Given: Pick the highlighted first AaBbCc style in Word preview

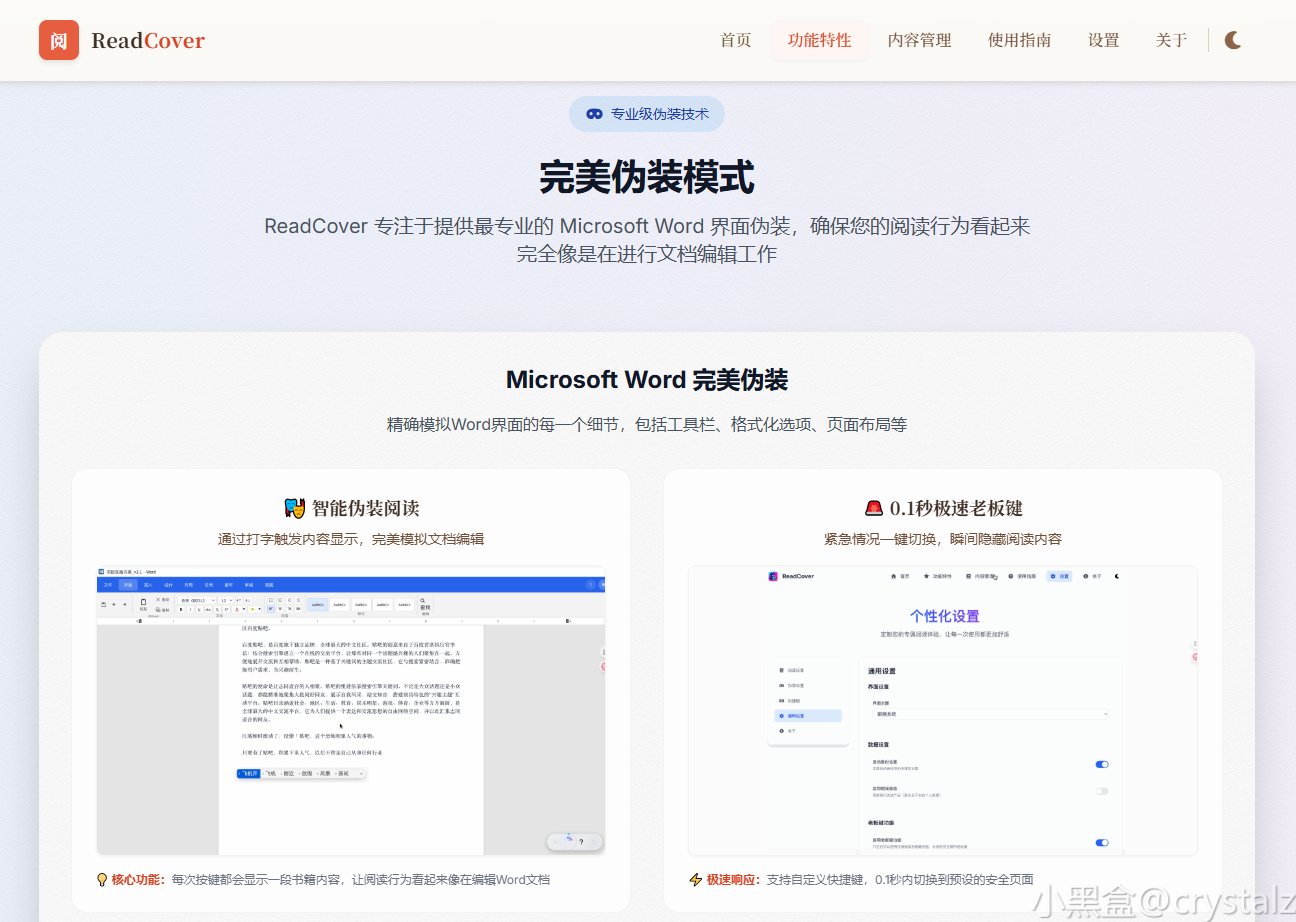Looking at the screenshot, I should [317, 605].
